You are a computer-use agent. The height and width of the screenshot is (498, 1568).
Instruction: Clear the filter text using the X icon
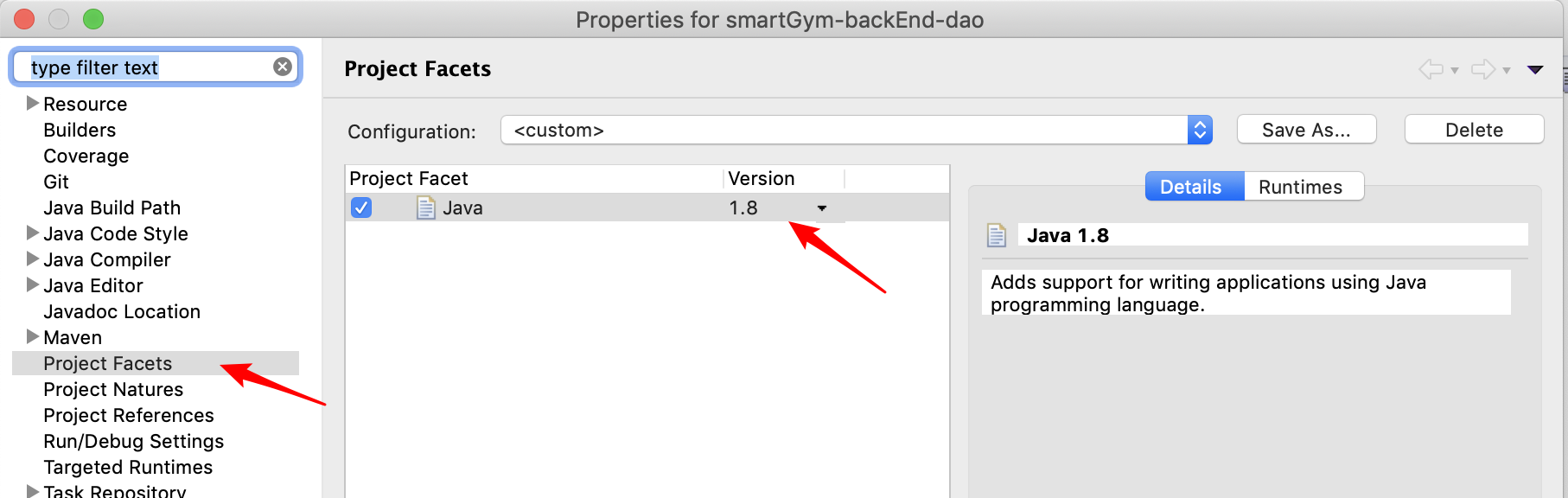pyautogui.click(x=281, y=65)
